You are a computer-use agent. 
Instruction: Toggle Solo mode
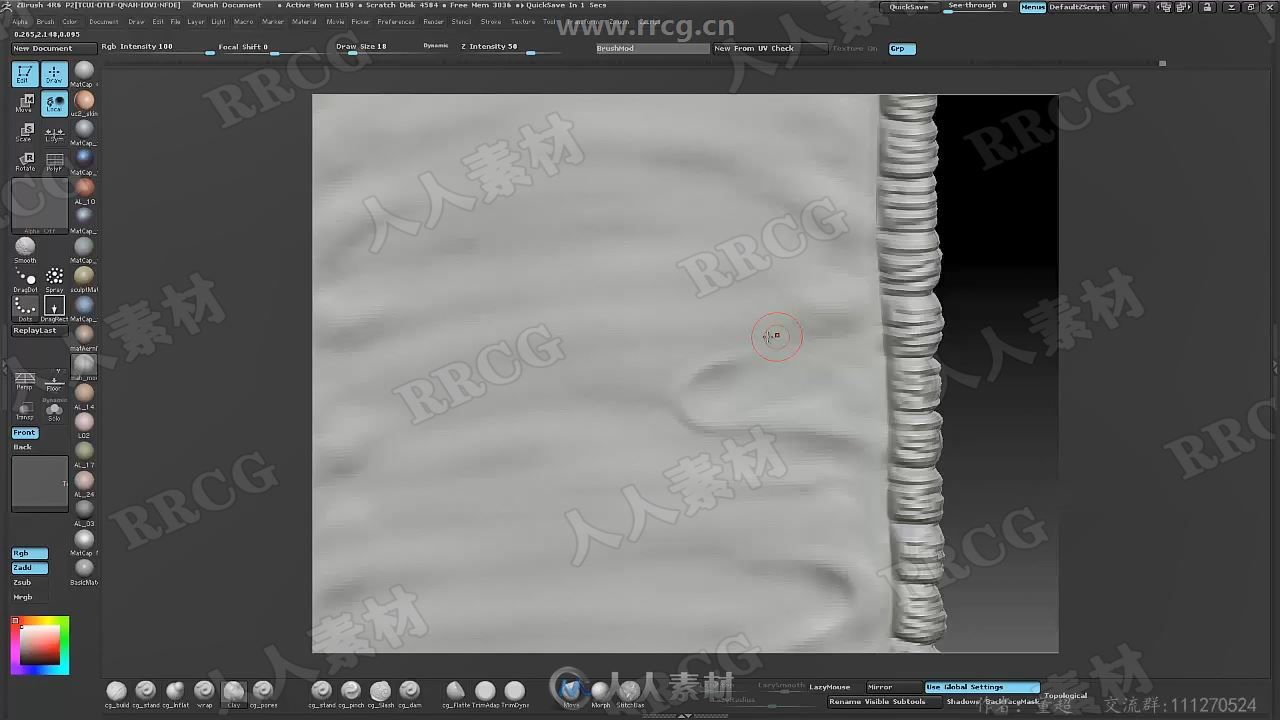54,410
